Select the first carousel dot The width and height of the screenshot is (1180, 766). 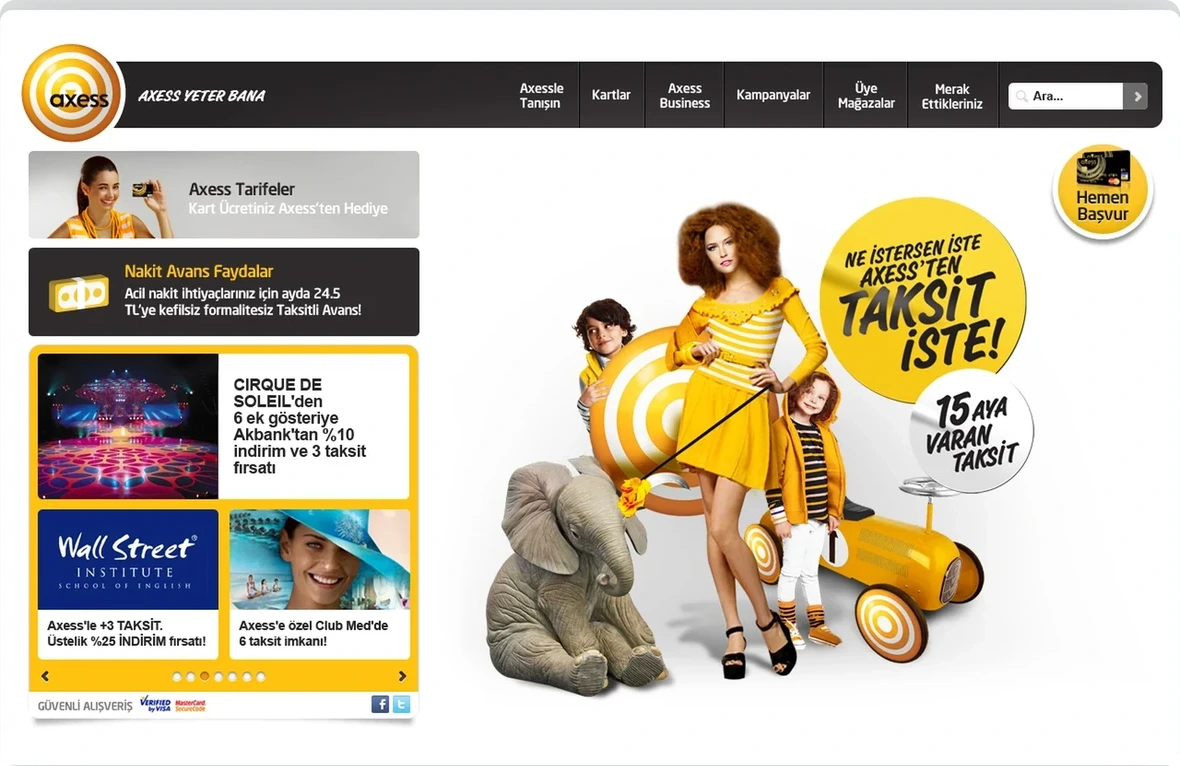click(x=177, y=676)
